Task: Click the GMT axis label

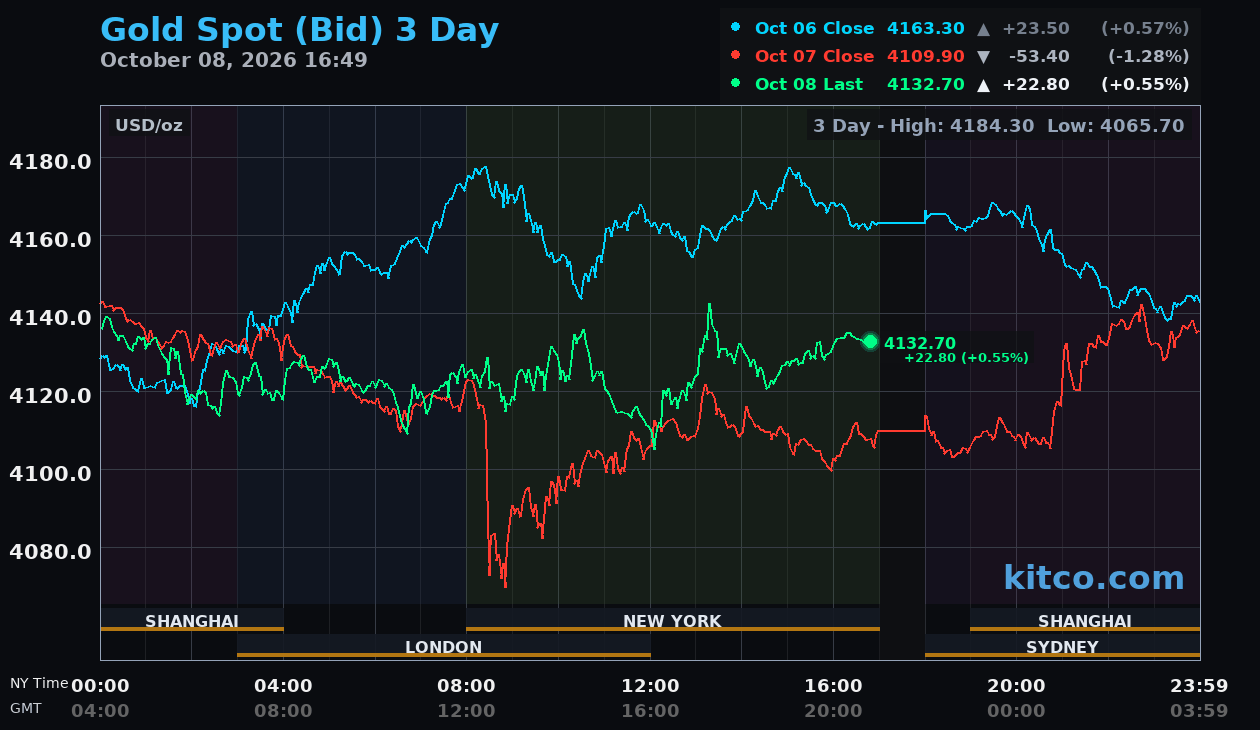Action: 26,708
